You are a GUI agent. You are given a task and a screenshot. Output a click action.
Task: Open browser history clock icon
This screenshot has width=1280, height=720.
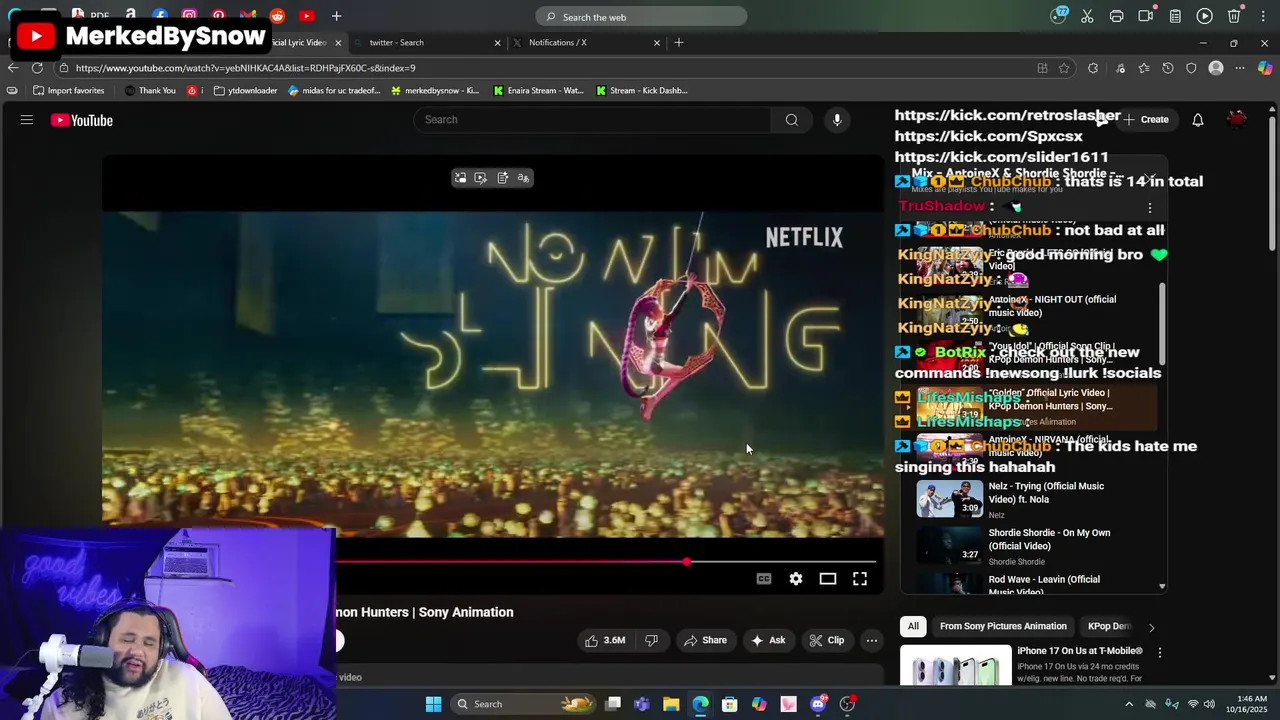tap(1167, 68)
